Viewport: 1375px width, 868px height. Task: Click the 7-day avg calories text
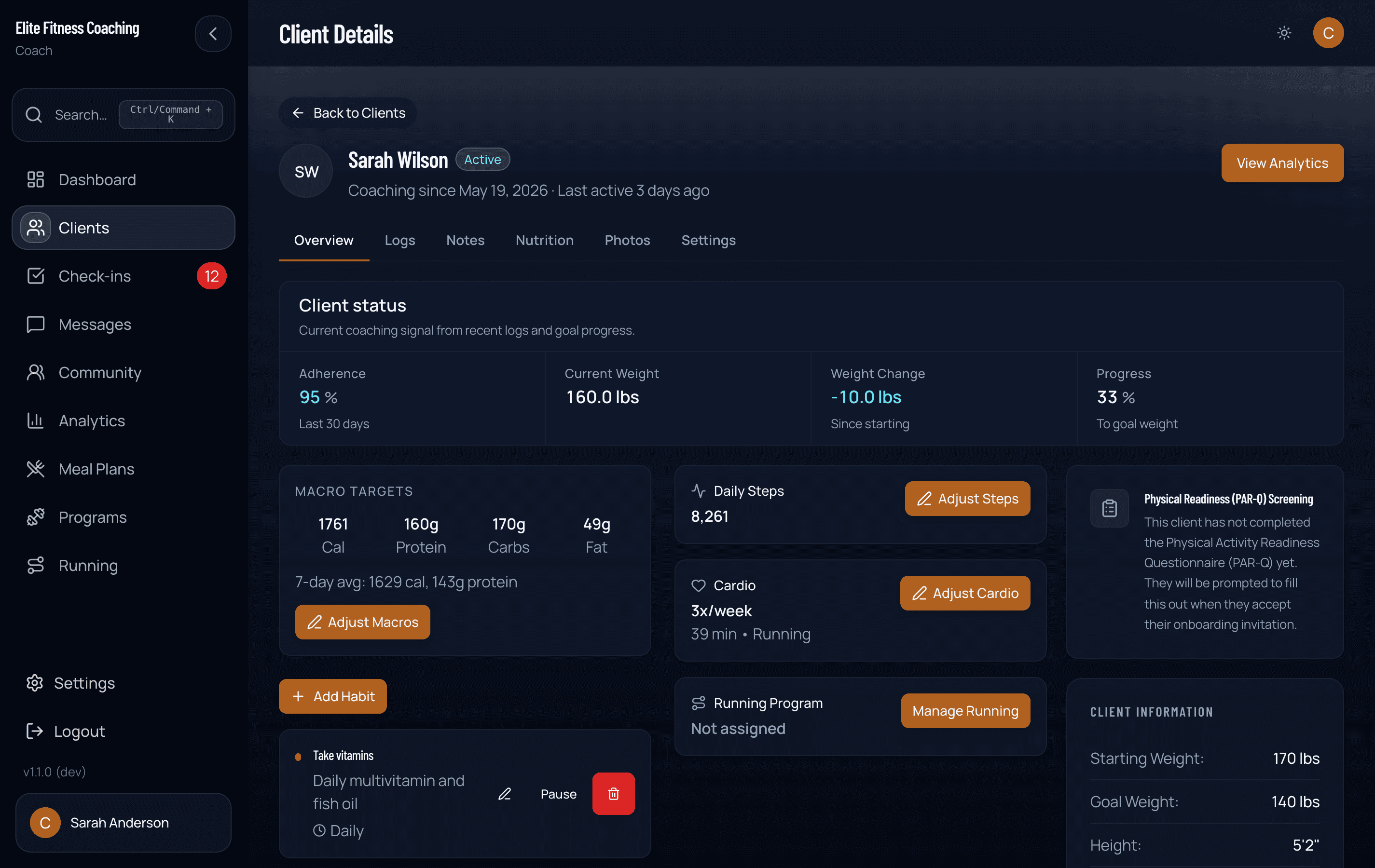point(406,582)
